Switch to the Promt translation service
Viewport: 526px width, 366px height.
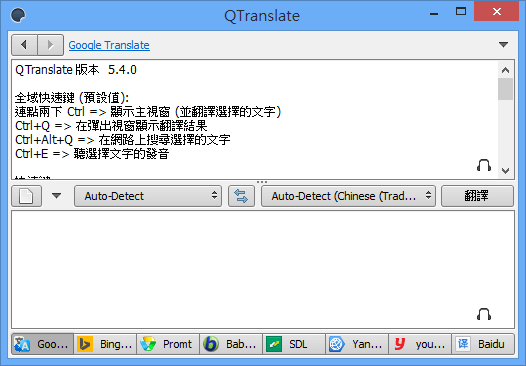click(x=168, y=344)
